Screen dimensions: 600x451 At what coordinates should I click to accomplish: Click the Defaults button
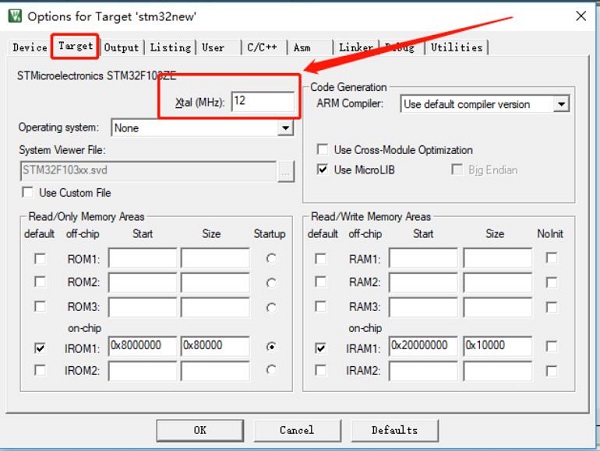[394, 430]
